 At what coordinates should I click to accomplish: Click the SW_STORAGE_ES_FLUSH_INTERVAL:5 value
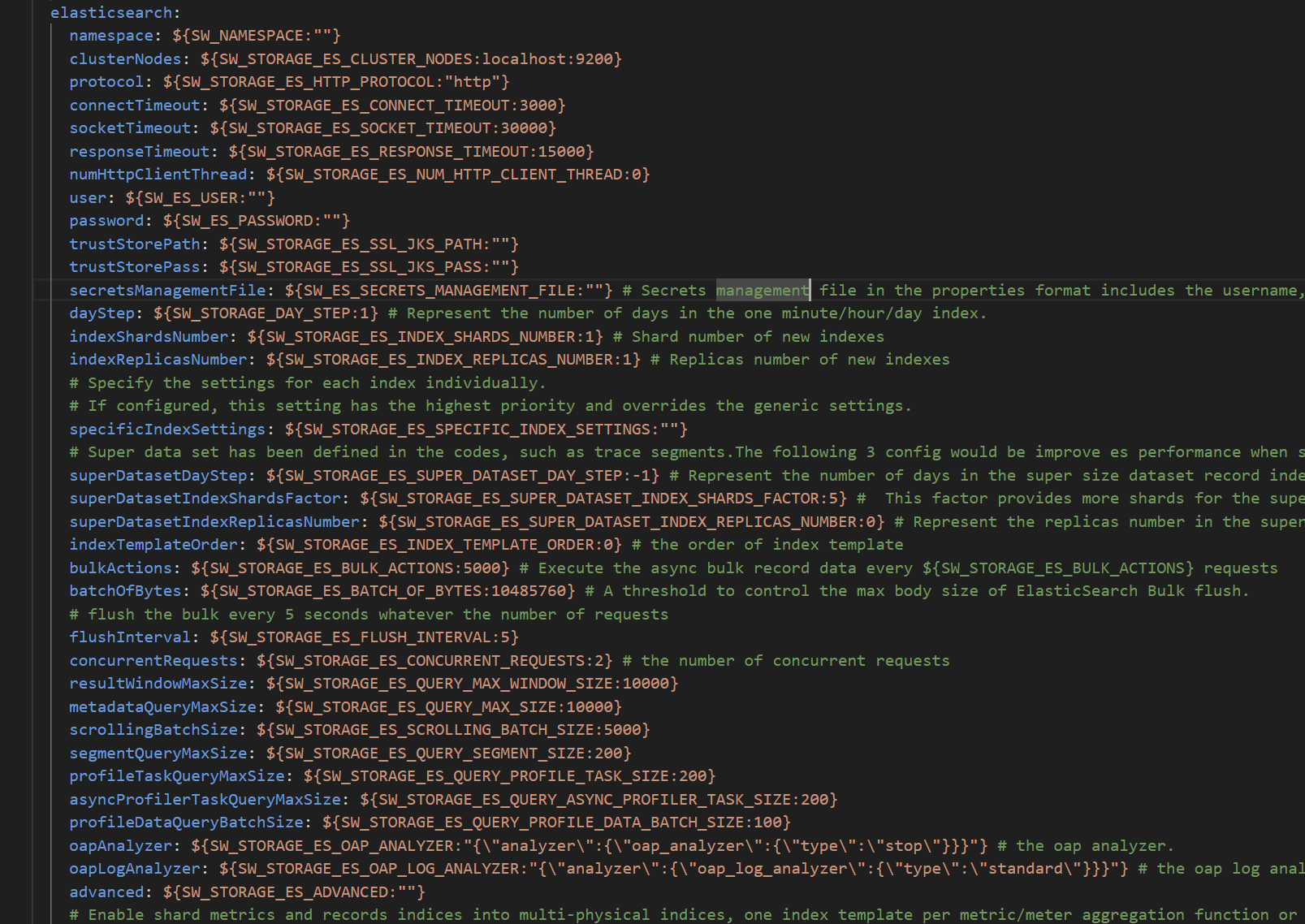tap(364, 637)
